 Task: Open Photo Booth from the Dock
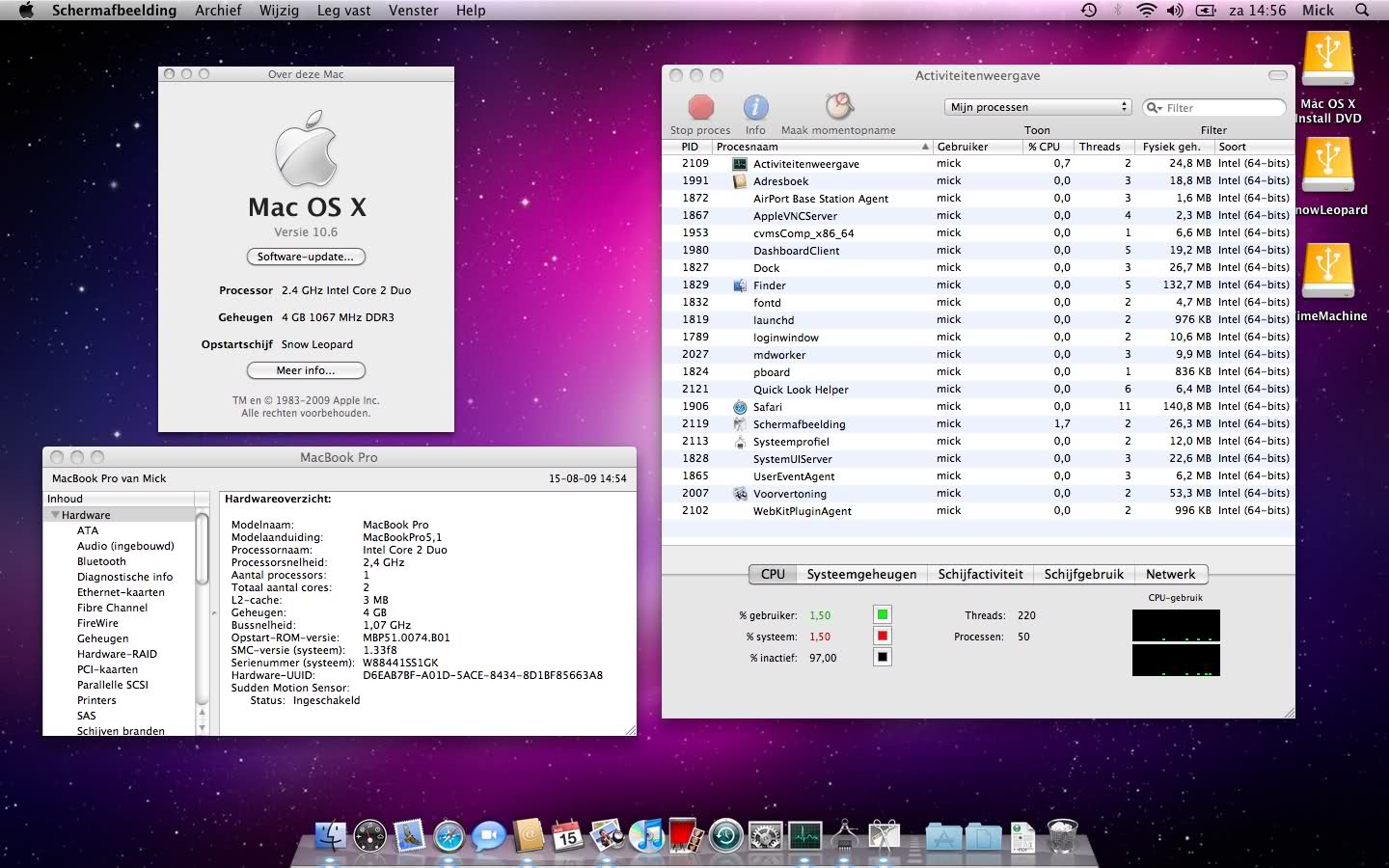coord(686,835)
